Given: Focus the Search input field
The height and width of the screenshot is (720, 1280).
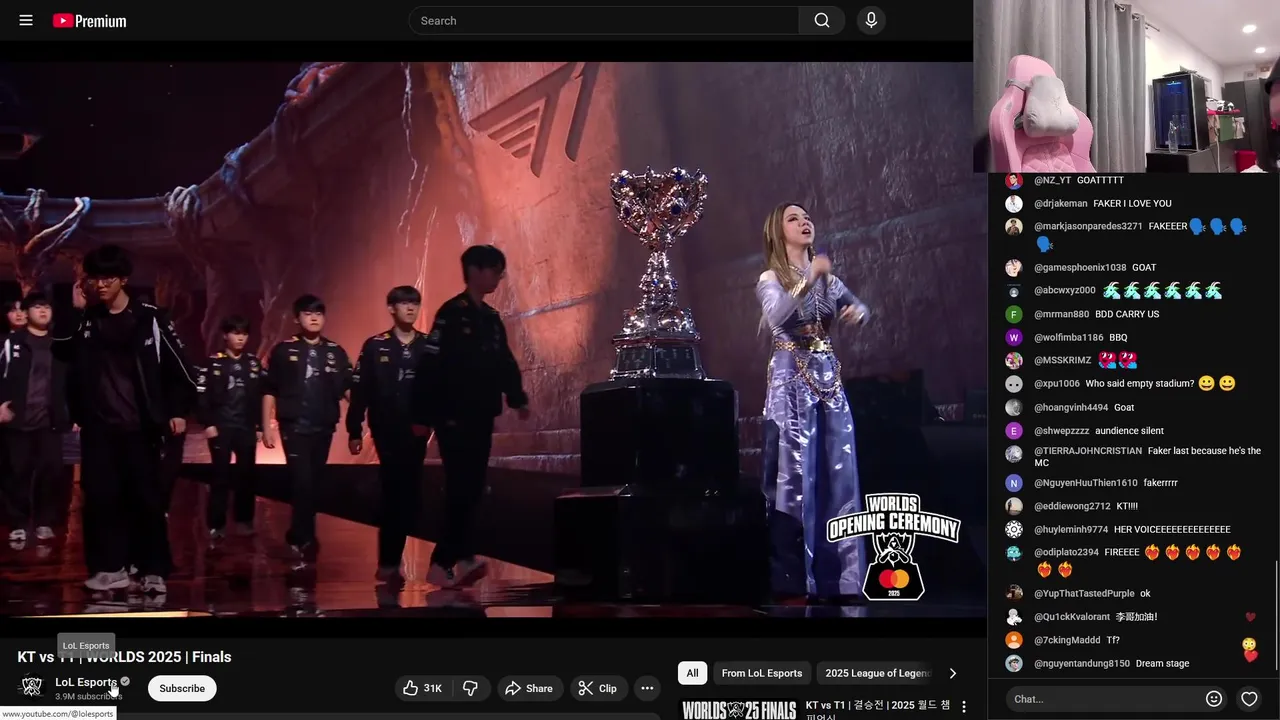Looking at the screenshot, I should [604, 20].
